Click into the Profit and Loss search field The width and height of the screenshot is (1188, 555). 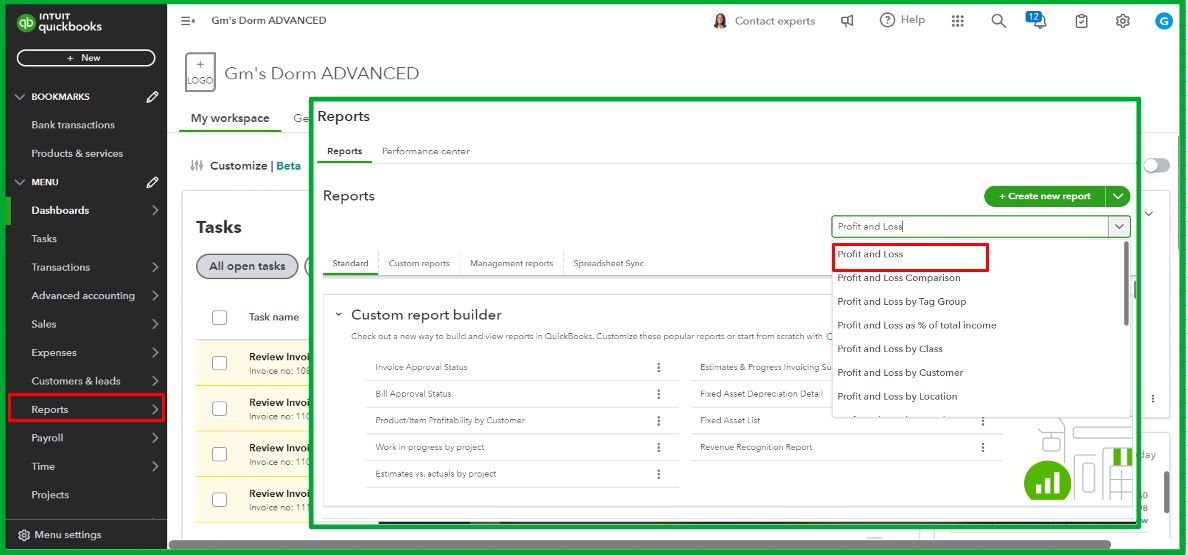click(970, 226)
